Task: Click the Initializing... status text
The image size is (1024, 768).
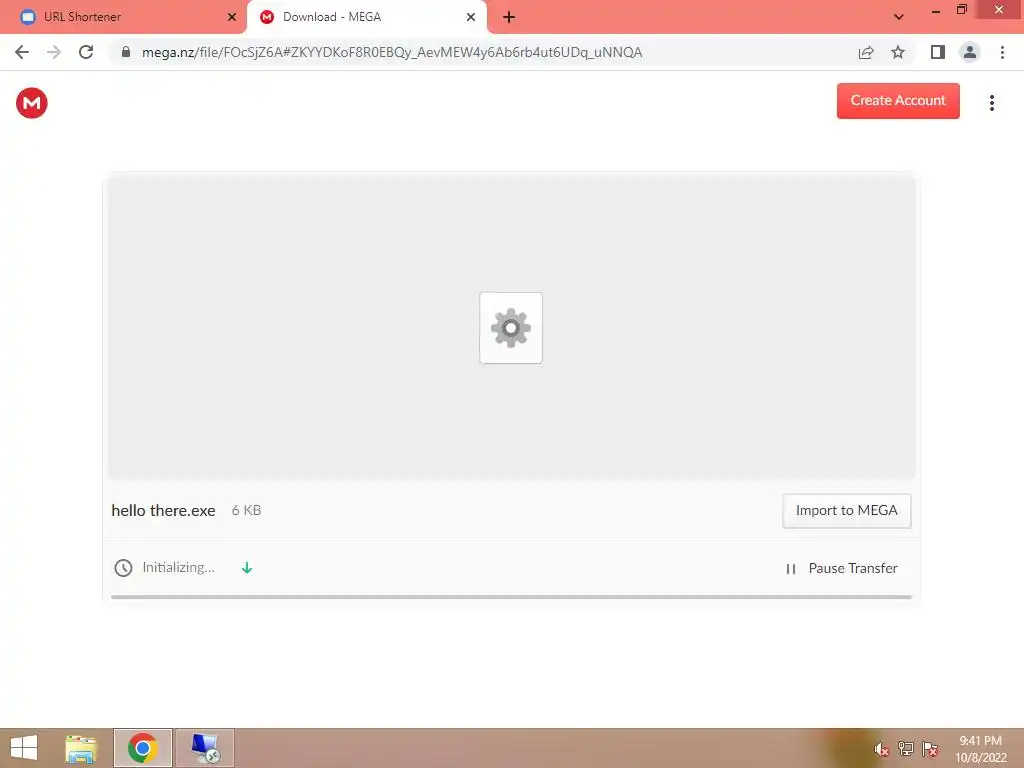Action: coord(178,568)
